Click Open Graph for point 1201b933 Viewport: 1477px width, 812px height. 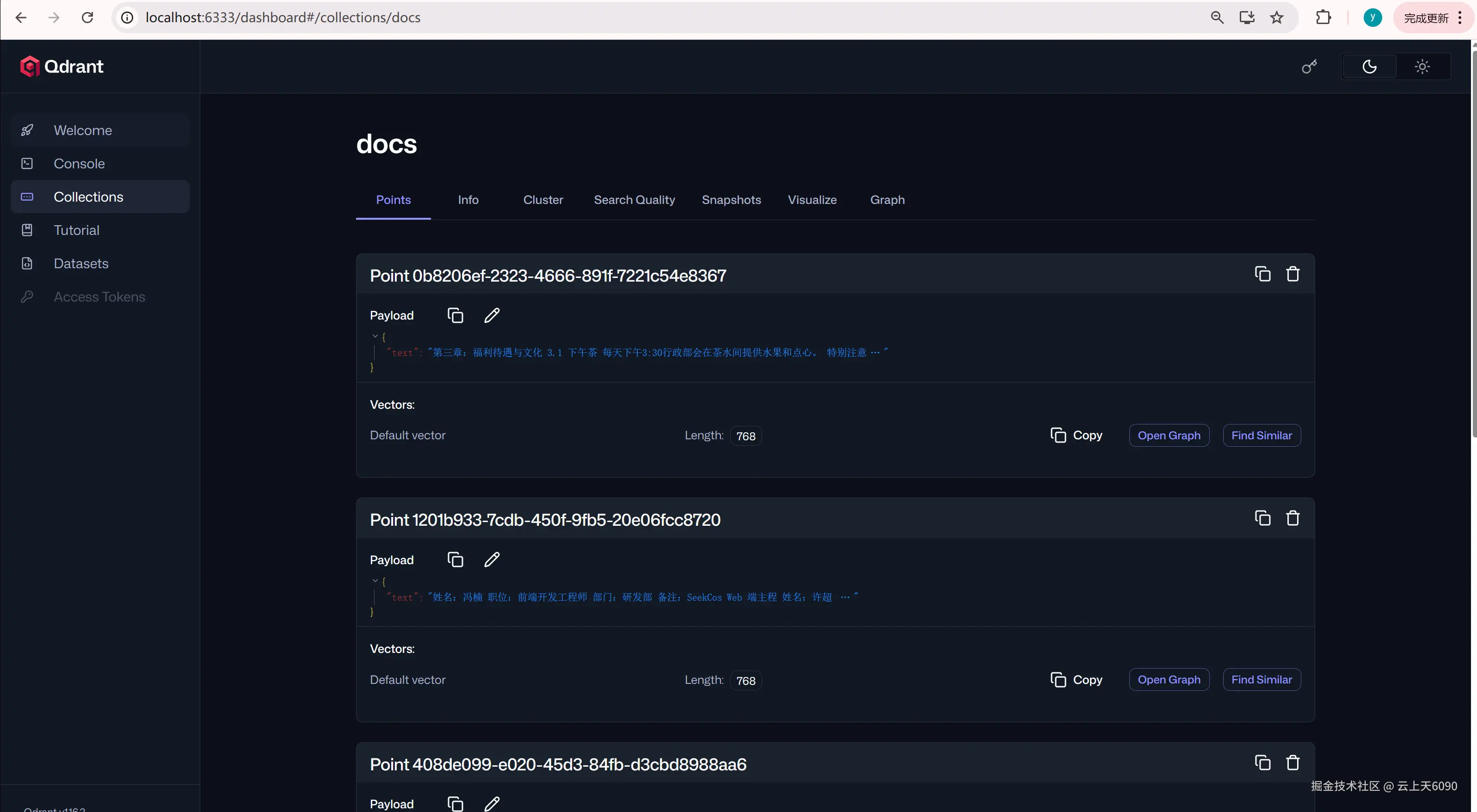tap(1169, 680)
